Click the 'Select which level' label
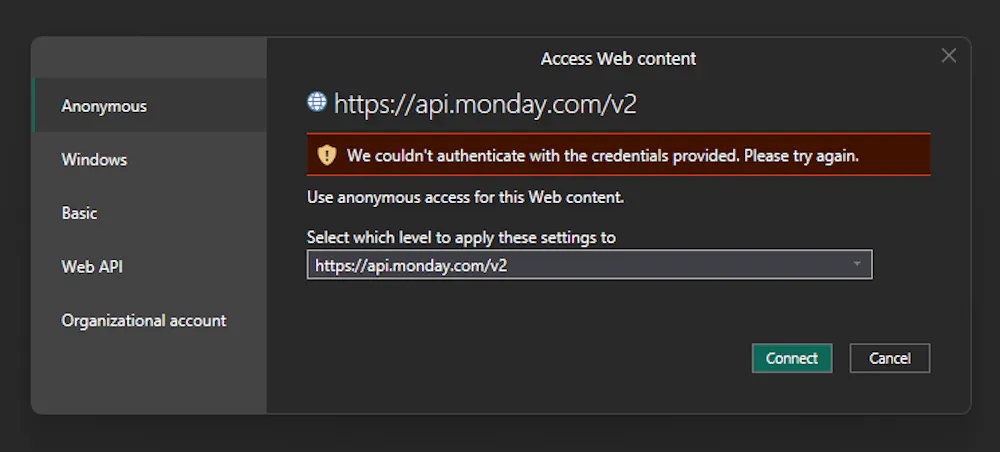This screenshot has height=452, width=1000. (461, 238)
